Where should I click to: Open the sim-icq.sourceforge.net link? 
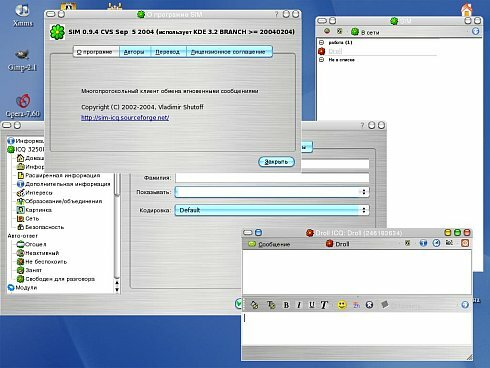125,118
